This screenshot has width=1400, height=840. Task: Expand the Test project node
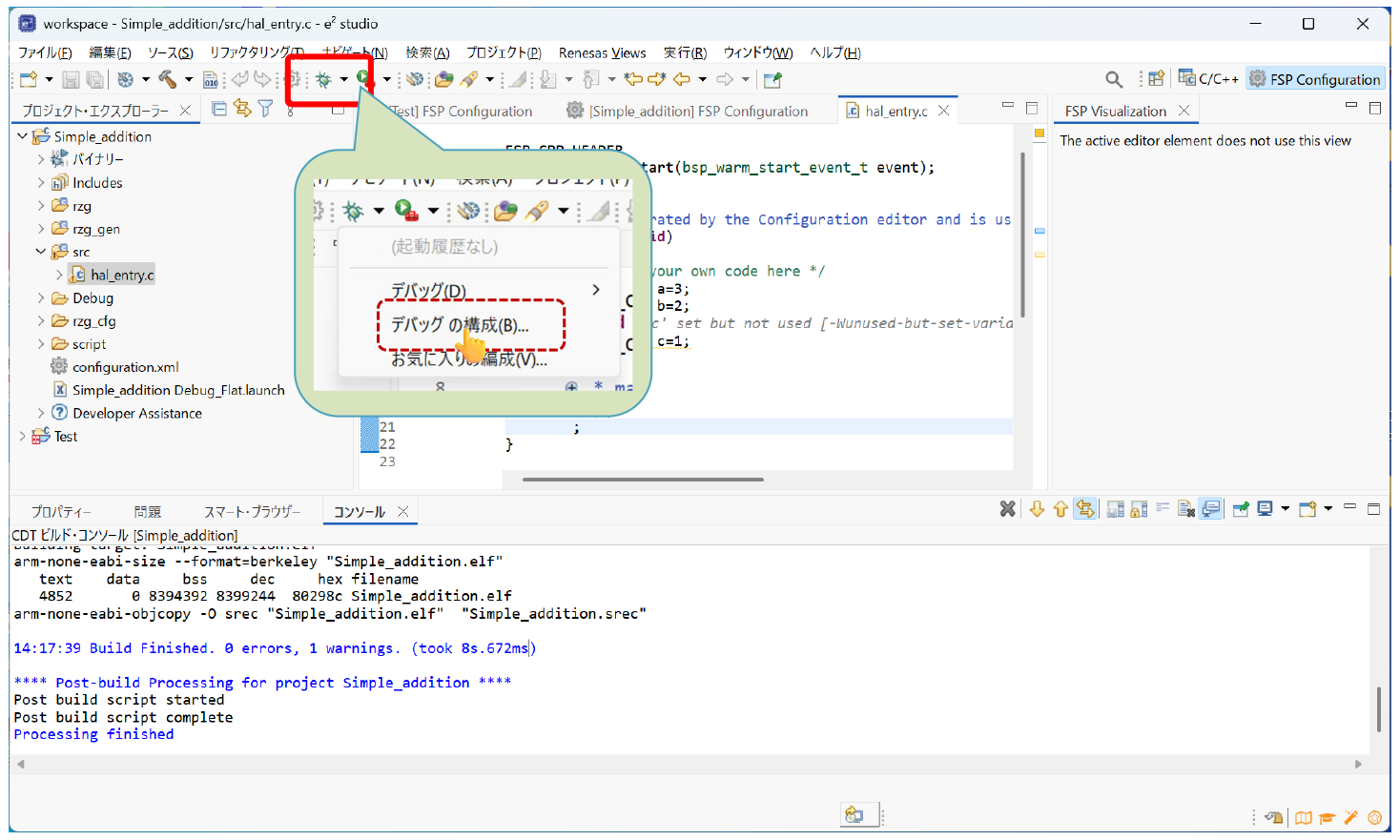(x=23, y=437)
